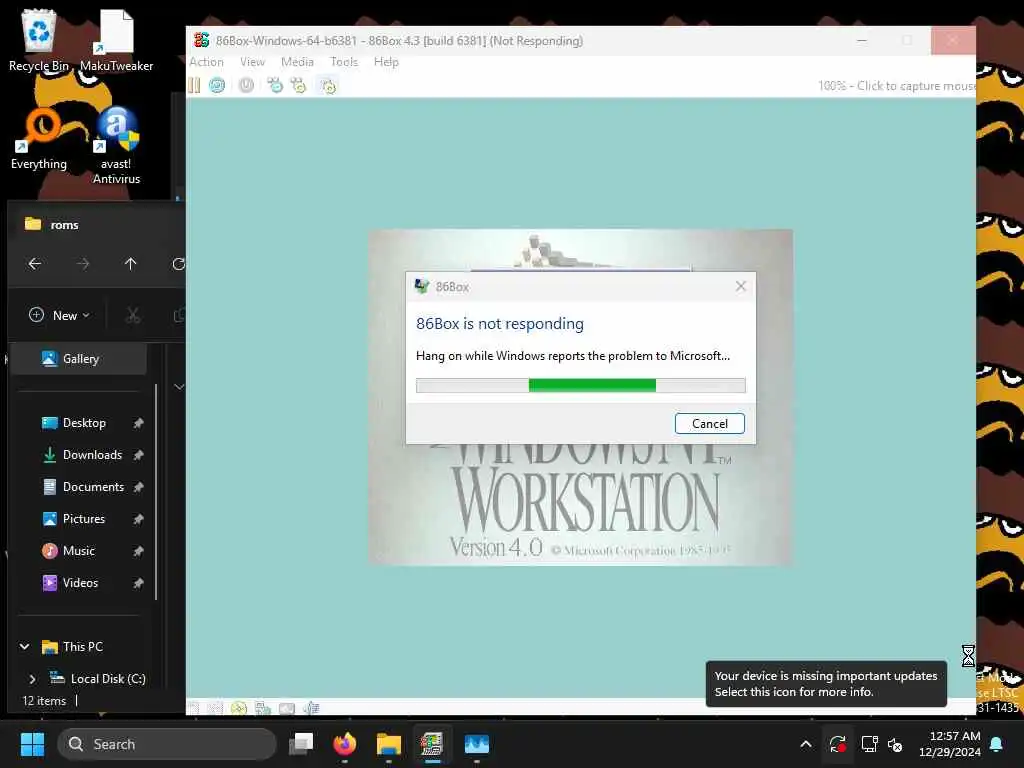Click the sound icon in 86Box status bar

point(312,708)
